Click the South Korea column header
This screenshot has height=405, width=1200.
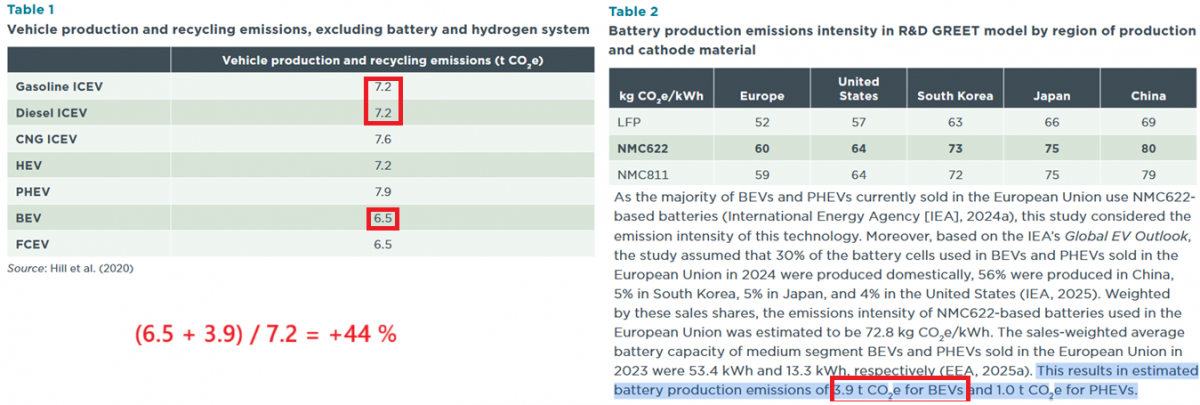coord(954,96)
